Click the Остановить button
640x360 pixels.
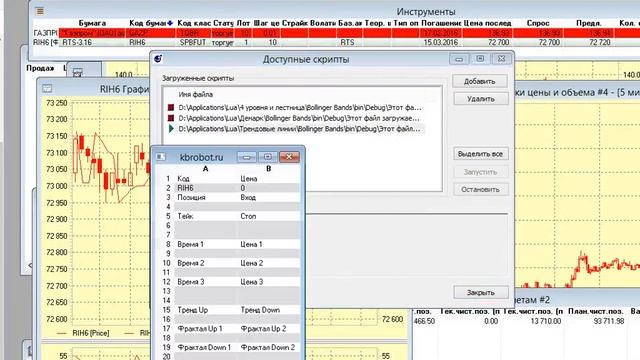coord(480,189)
